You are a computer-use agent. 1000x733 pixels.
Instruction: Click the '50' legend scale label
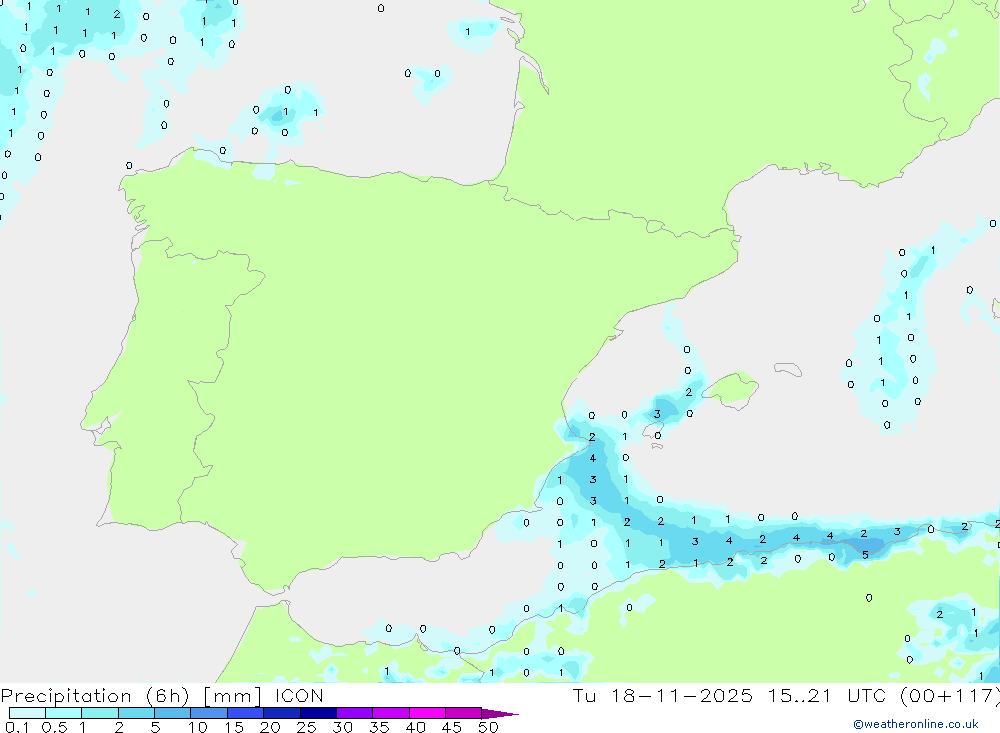coord(488,727)
